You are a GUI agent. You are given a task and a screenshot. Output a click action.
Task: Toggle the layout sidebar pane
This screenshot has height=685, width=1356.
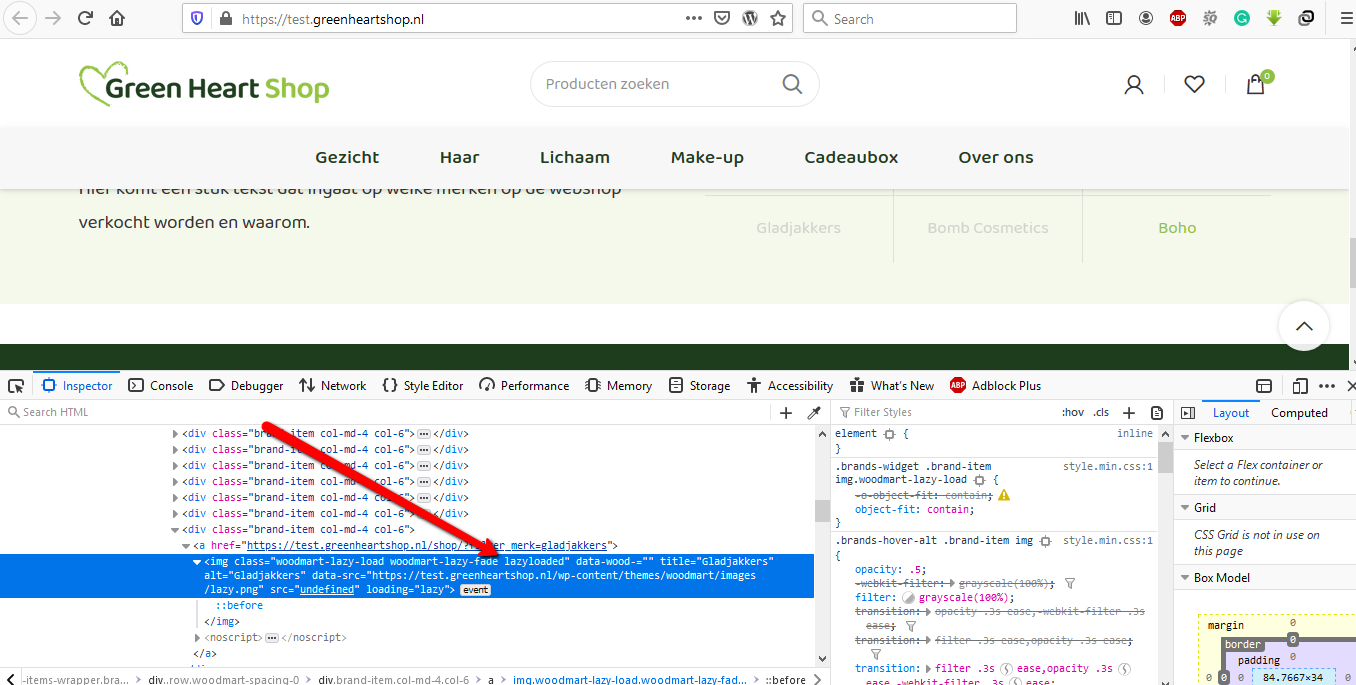coord(1188,413)
